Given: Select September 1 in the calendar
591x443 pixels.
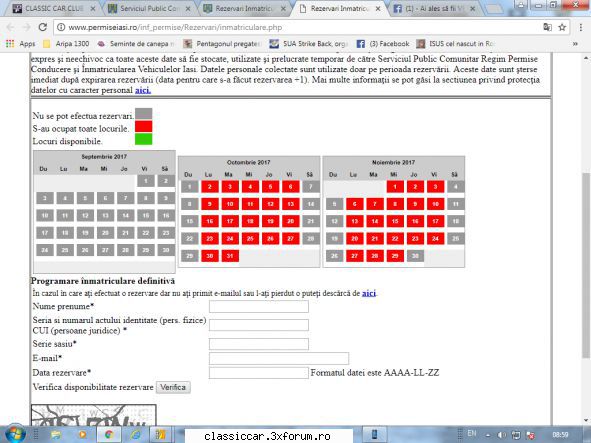Looking at the screenshot, I should click(146, 181).
